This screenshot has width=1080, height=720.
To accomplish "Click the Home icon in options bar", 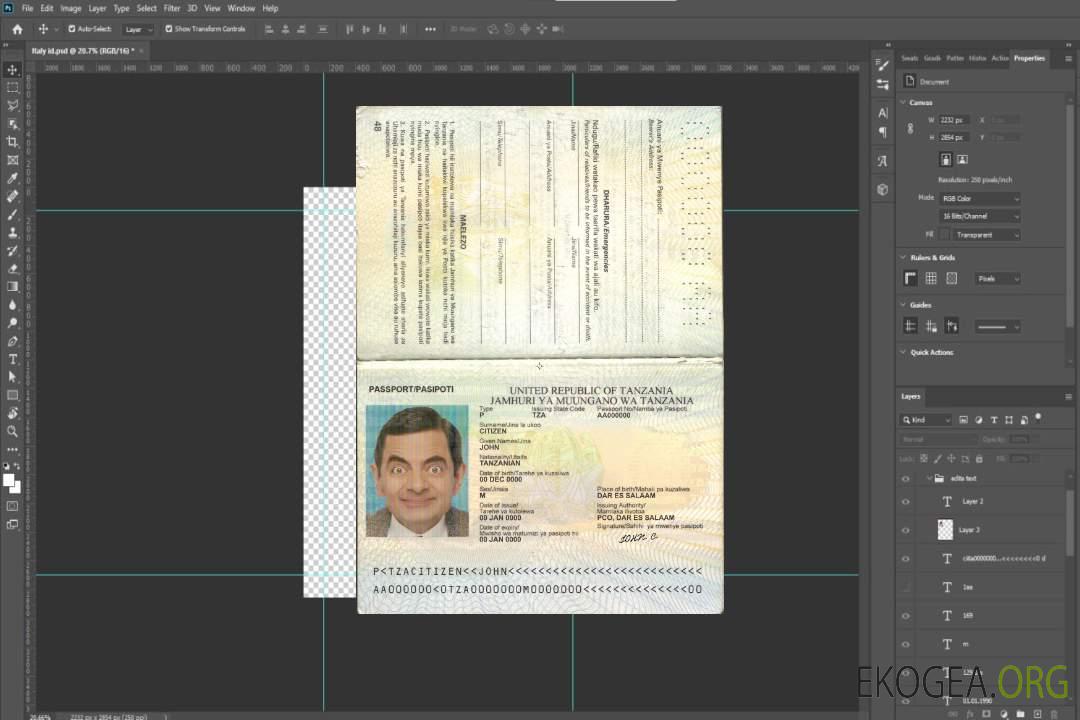I will coord(17,29).
